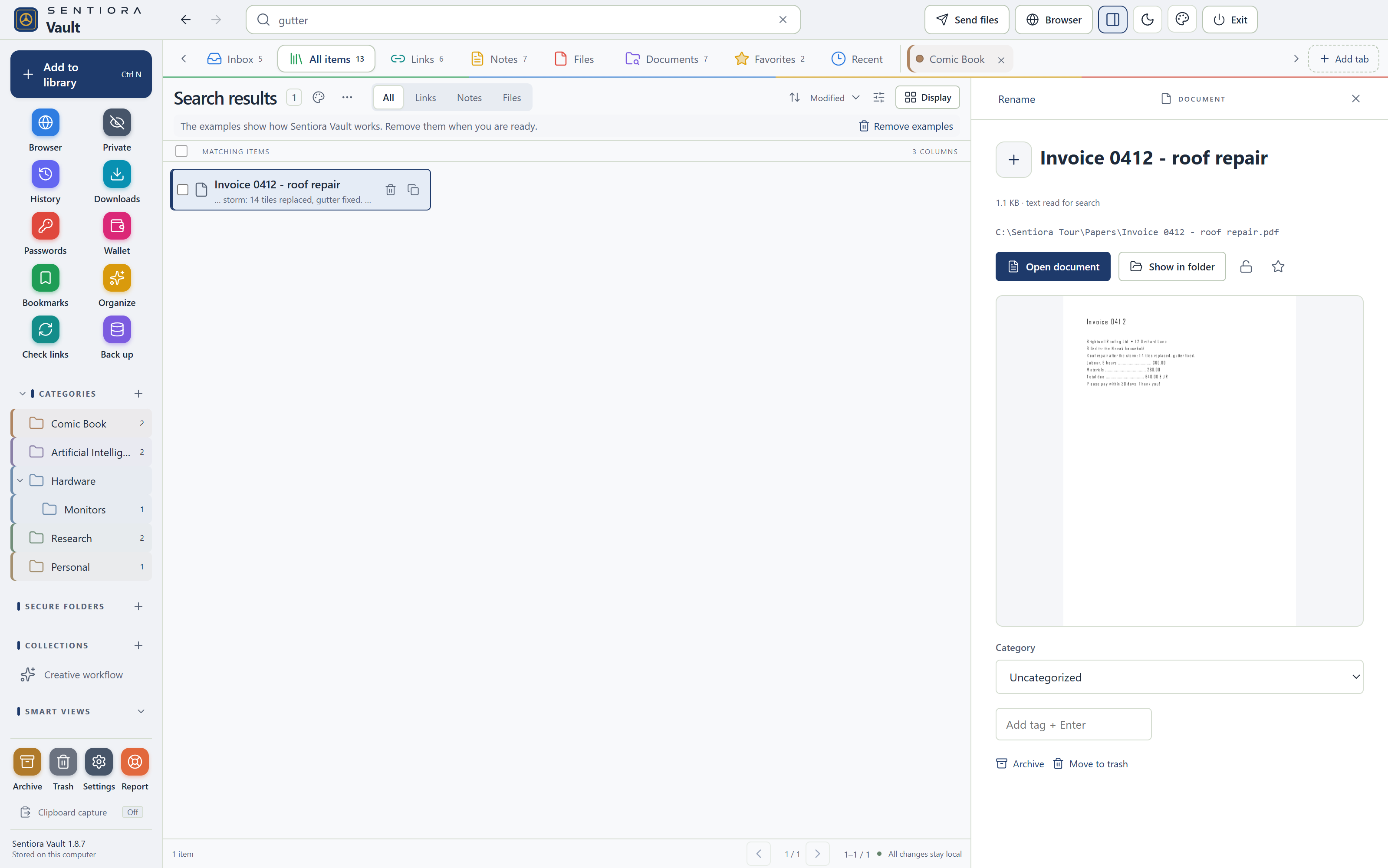The width and height of the screenshot is (1388, 868).
Task: Tick the Invoice 0412 row checkbox
Action: 183,190
